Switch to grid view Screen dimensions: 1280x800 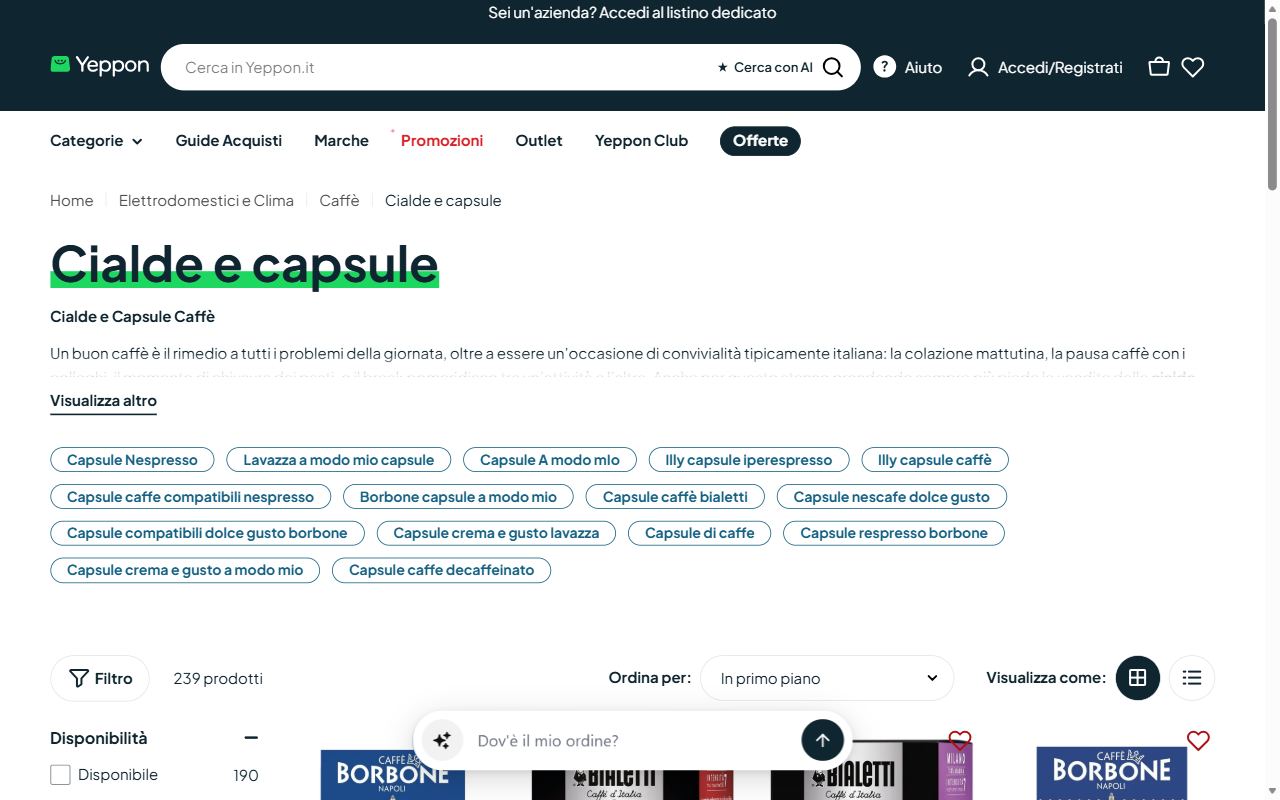(1137, 678)
